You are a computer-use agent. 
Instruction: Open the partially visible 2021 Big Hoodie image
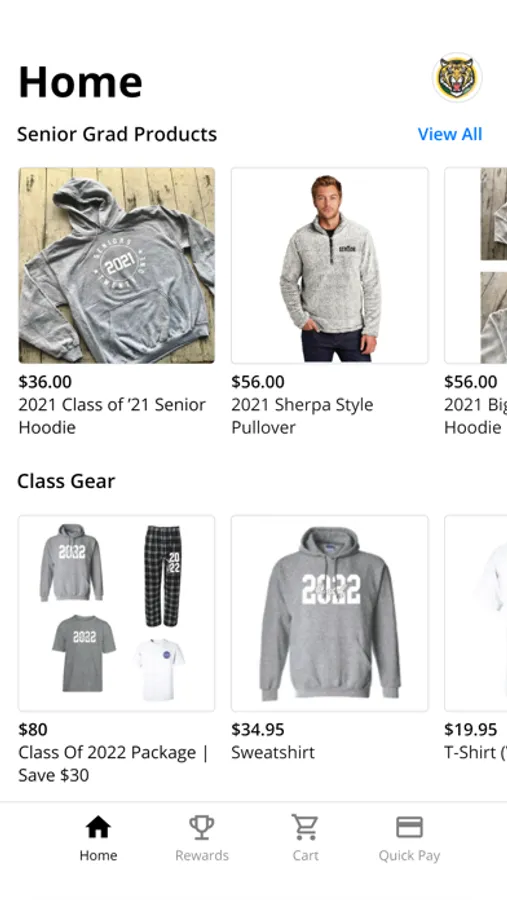point(476,265)
